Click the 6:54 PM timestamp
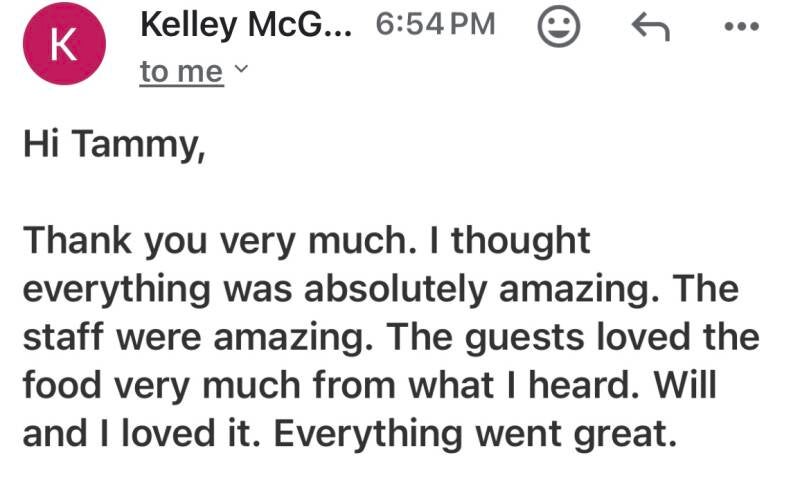The image size is (800, 480). [x=435, y=26]
